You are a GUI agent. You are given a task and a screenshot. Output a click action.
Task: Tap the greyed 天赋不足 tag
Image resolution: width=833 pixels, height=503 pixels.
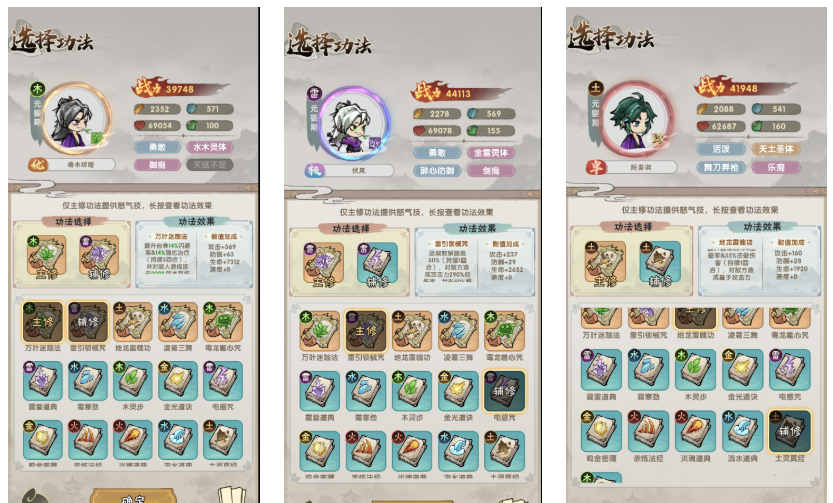click(209, 165)
